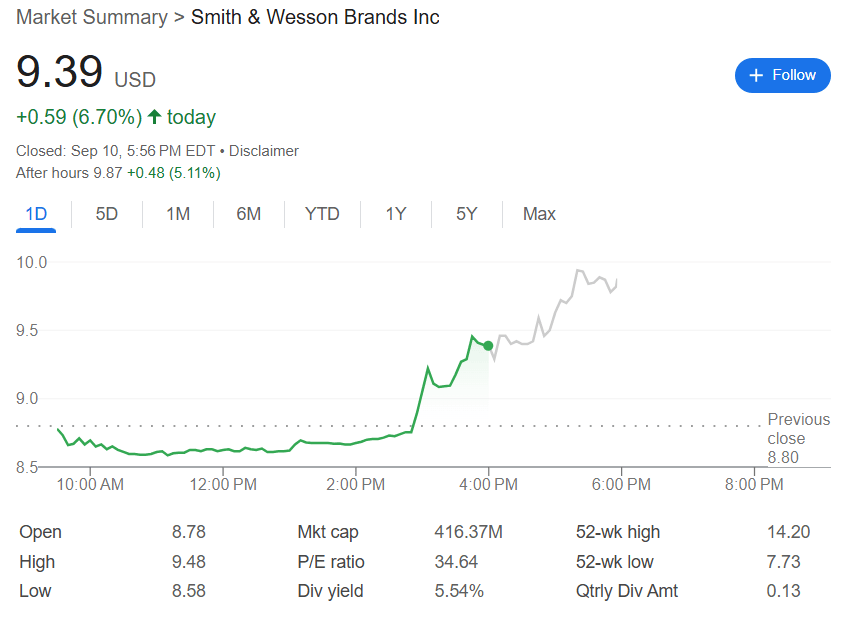View the 1Y price chart
Screen dimensions: 844x619
point(396,214)
